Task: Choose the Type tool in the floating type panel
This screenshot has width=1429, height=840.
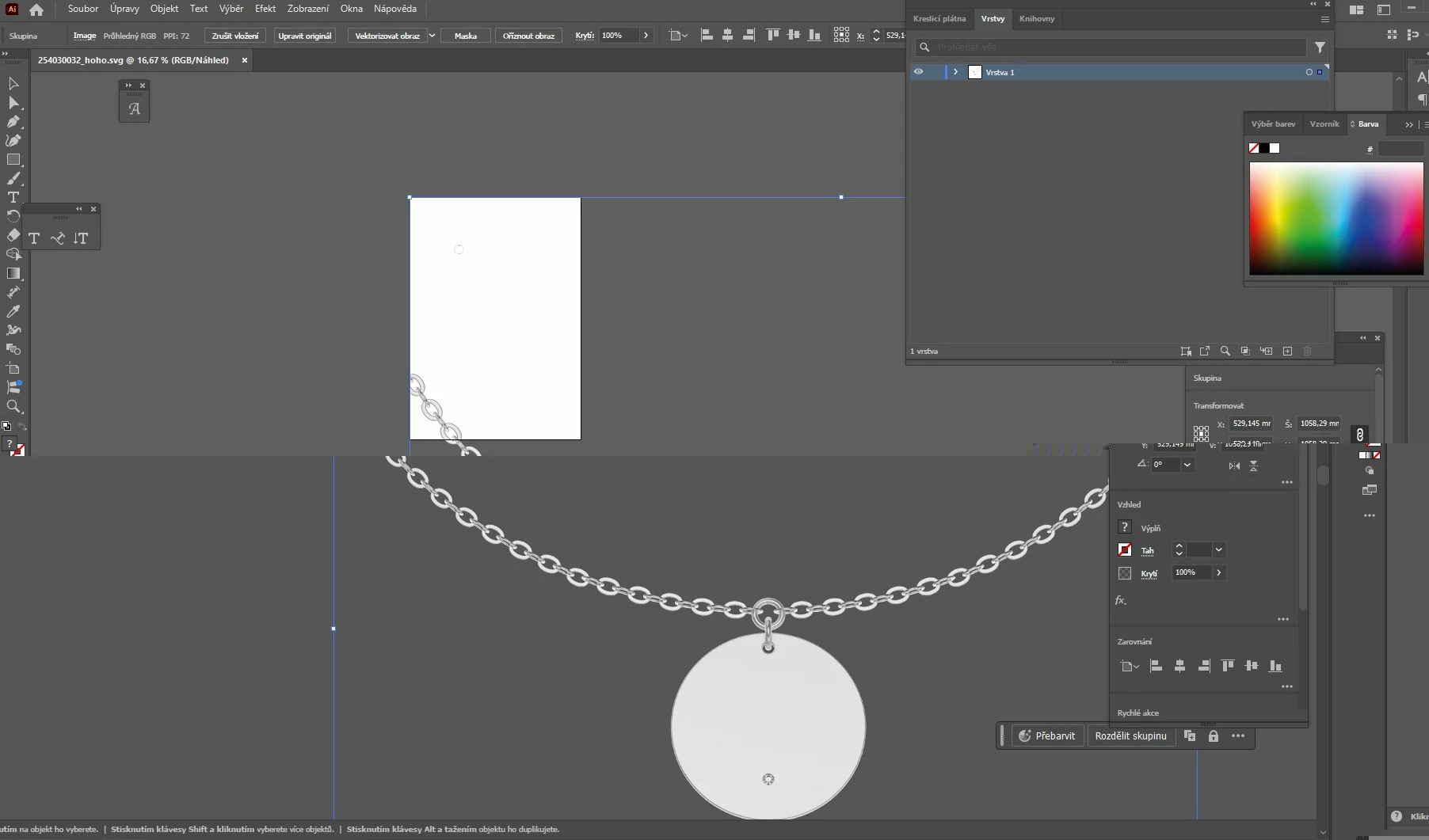Action: [x=34, y=238]
